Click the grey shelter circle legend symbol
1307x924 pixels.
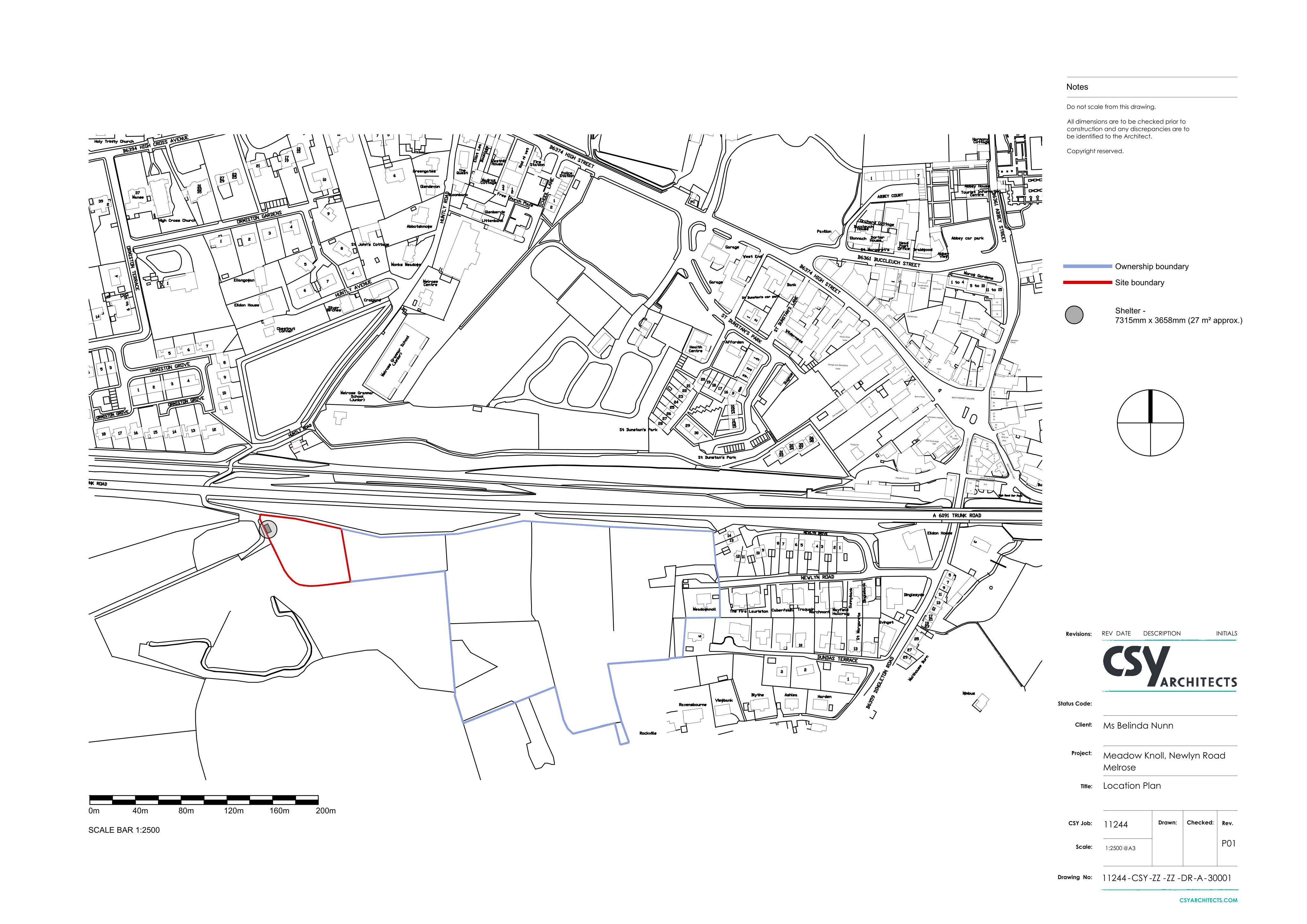1074,316
